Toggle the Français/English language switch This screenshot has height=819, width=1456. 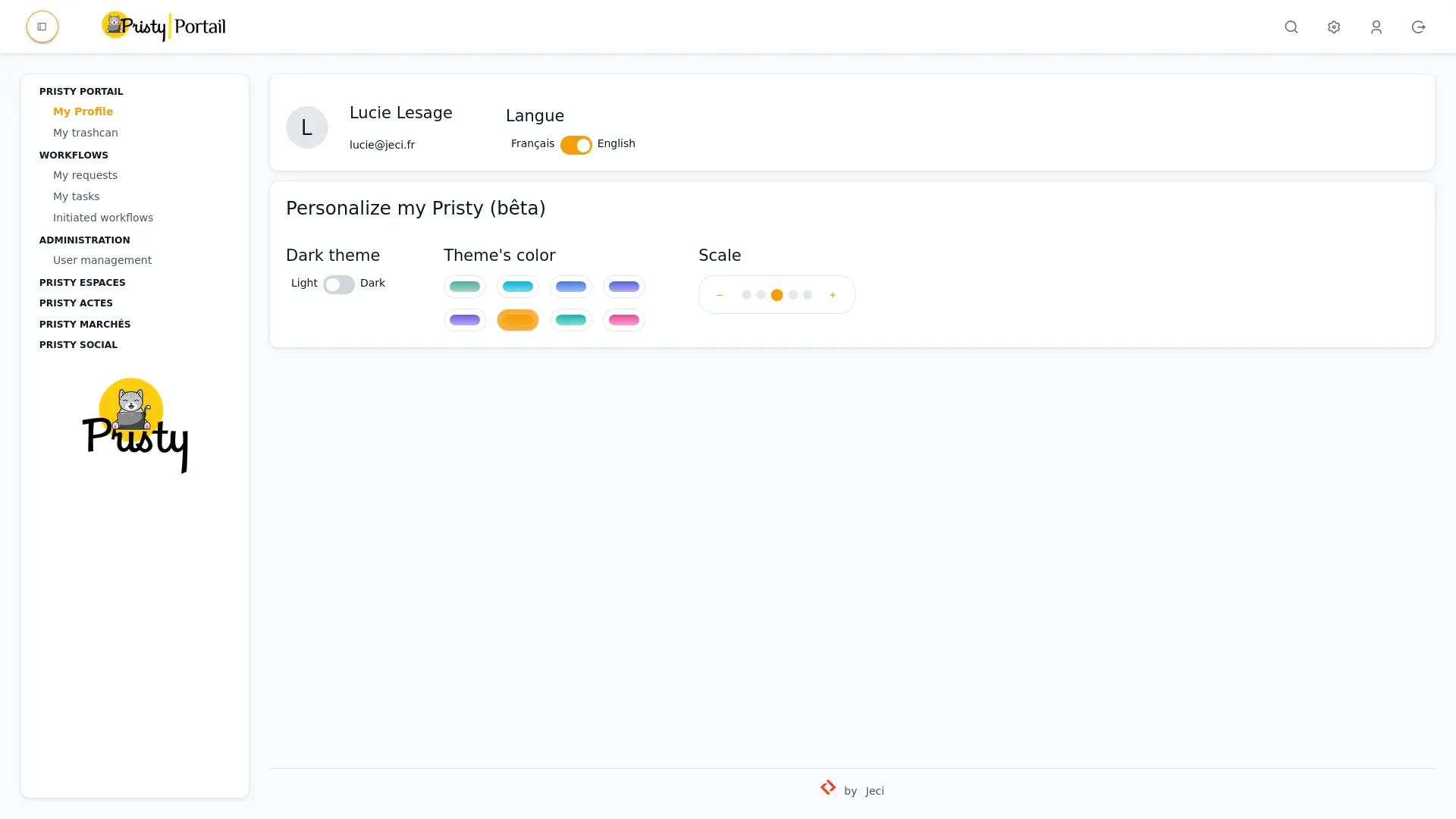(576, 145)
